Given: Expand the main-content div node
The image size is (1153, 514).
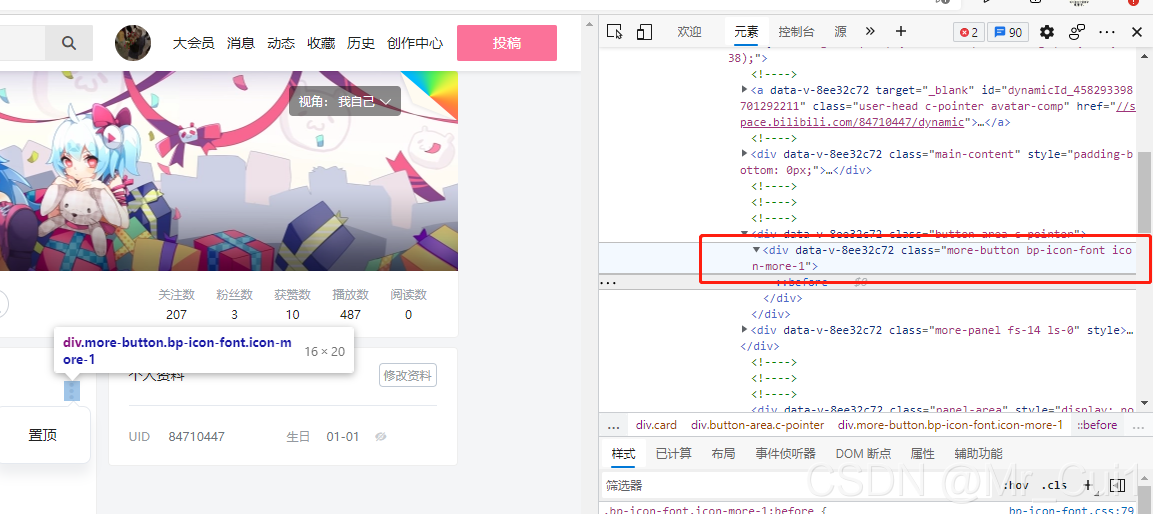Looking at the screenshot, I should [x=745, y=154].
